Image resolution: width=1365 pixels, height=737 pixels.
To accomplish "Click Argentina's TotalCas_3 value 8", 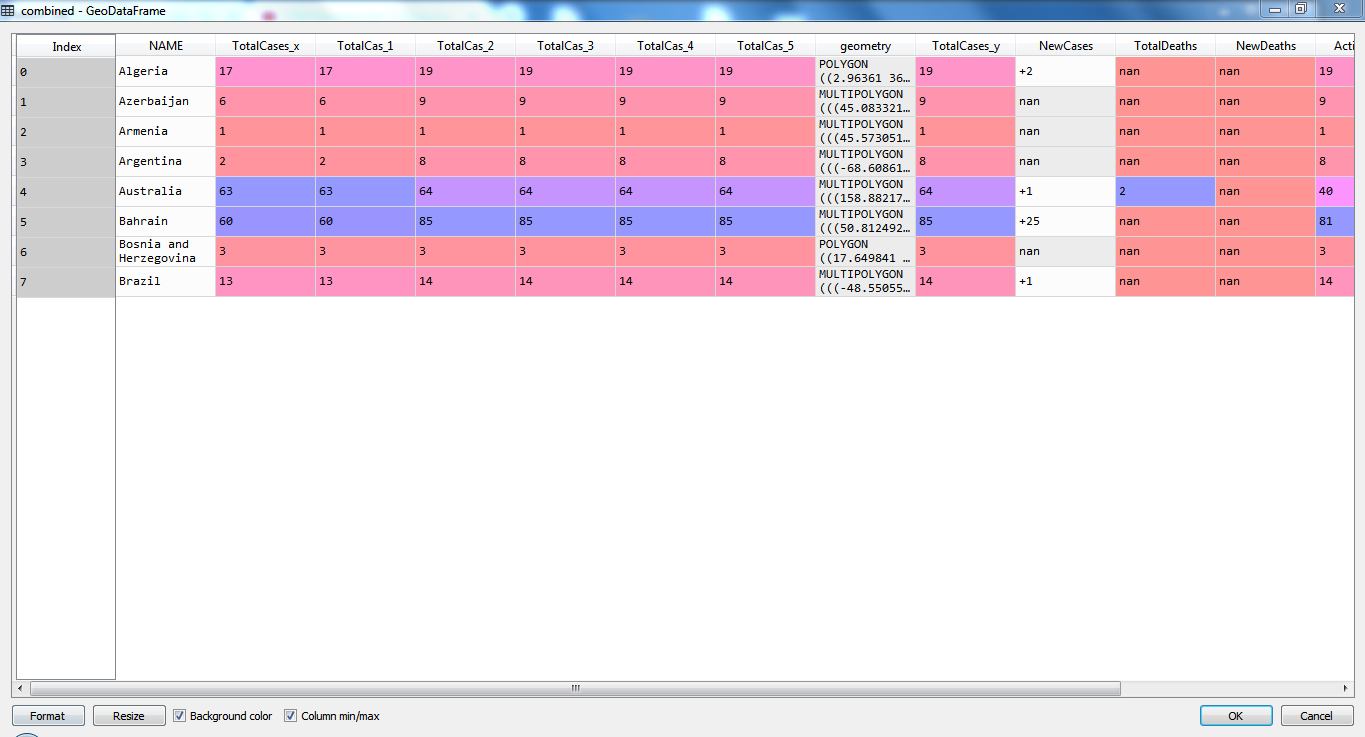I will pos(566,162).
